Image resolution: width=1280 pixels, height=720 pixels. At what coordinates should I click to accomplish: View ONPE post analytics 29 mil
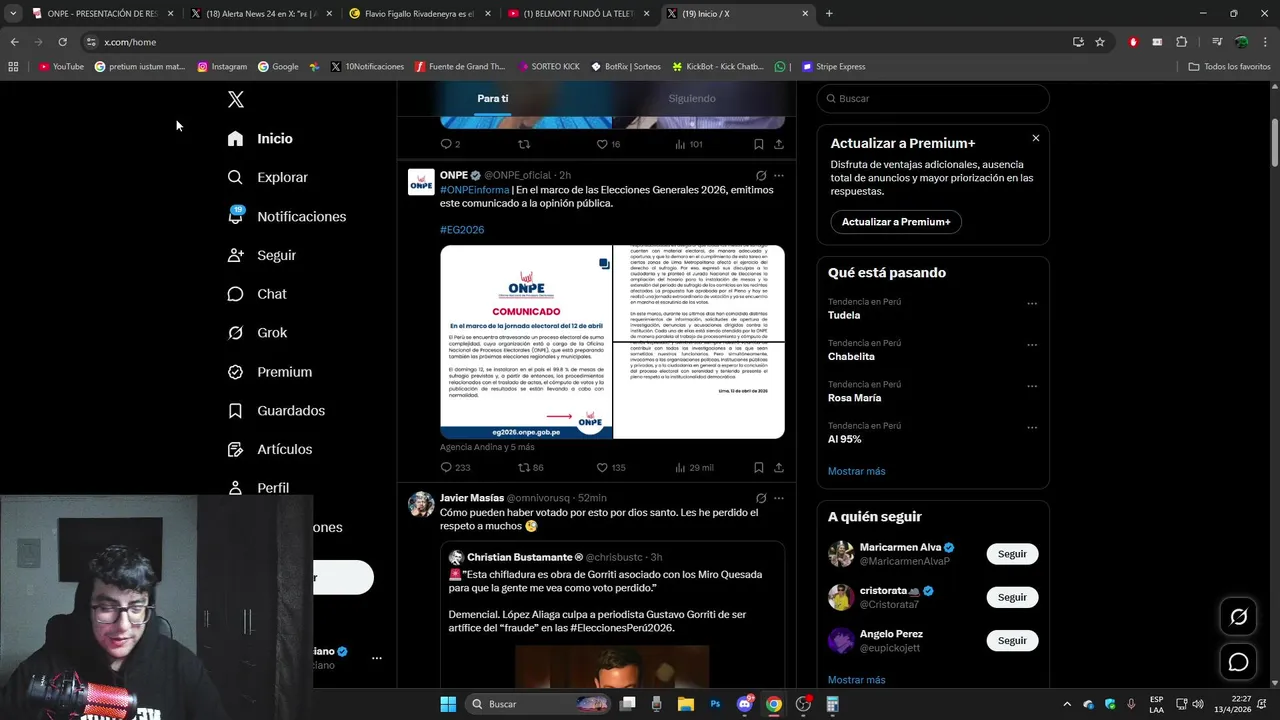694,467
